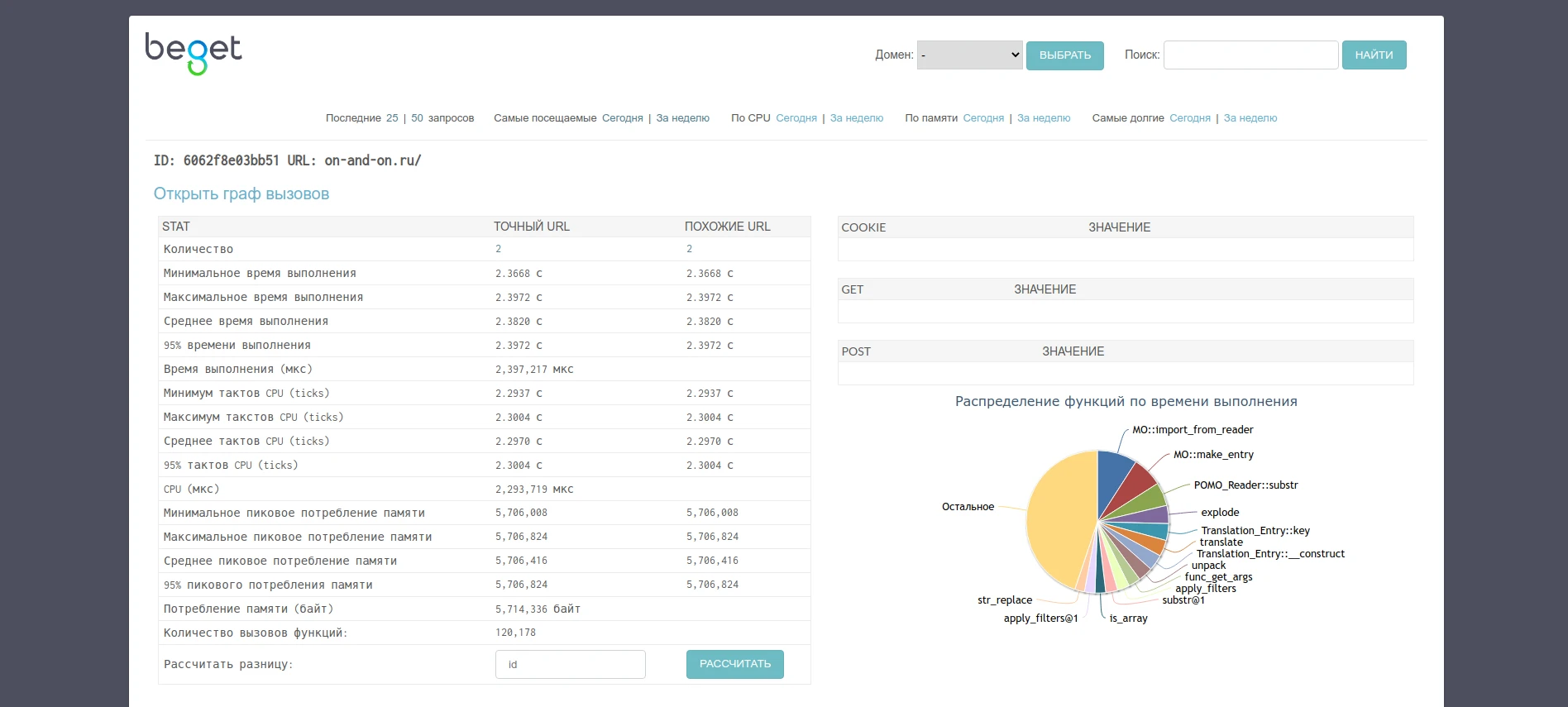This screenshot has width=1568, height=707.
Task: View По CPU Сегодня report
Action: click(x=796, y=118)
